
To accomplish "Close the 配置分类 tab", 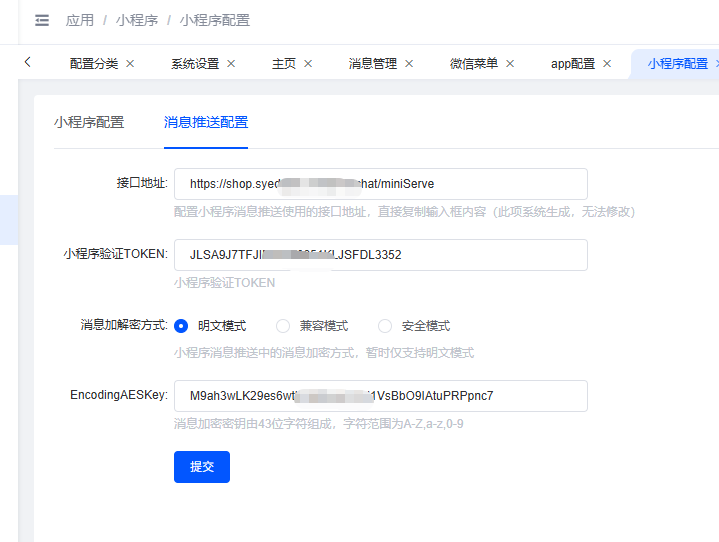I will point(130,63).
